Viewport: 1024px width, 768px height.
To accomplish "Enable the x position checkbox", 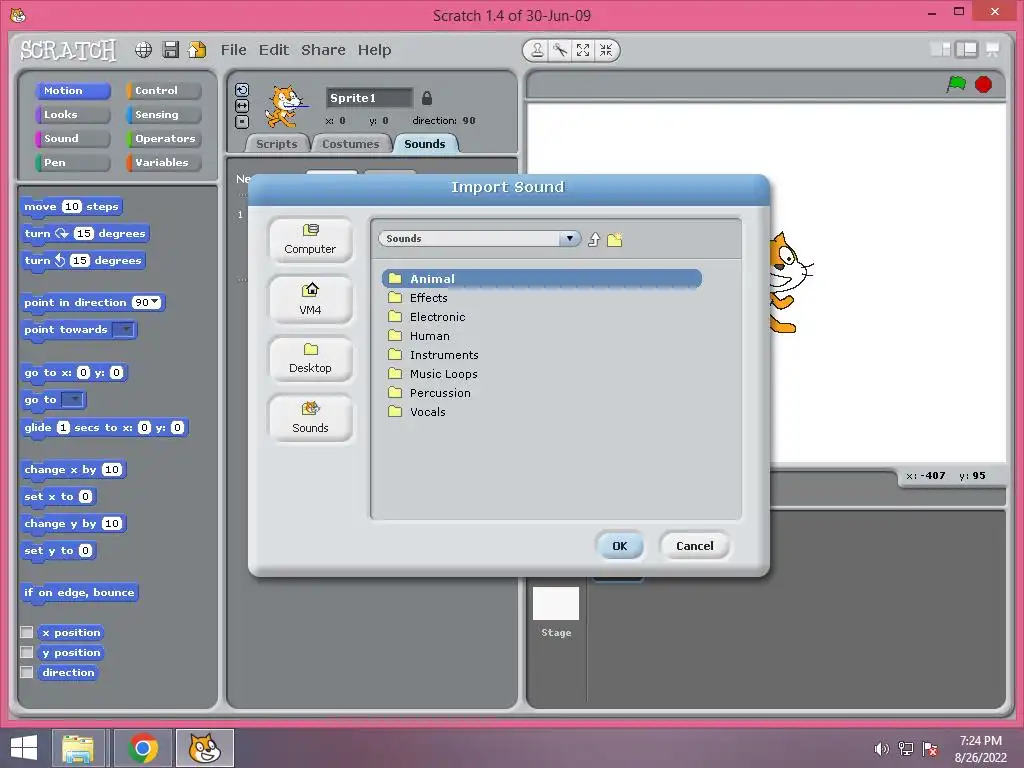I will (x=27, y=632).
